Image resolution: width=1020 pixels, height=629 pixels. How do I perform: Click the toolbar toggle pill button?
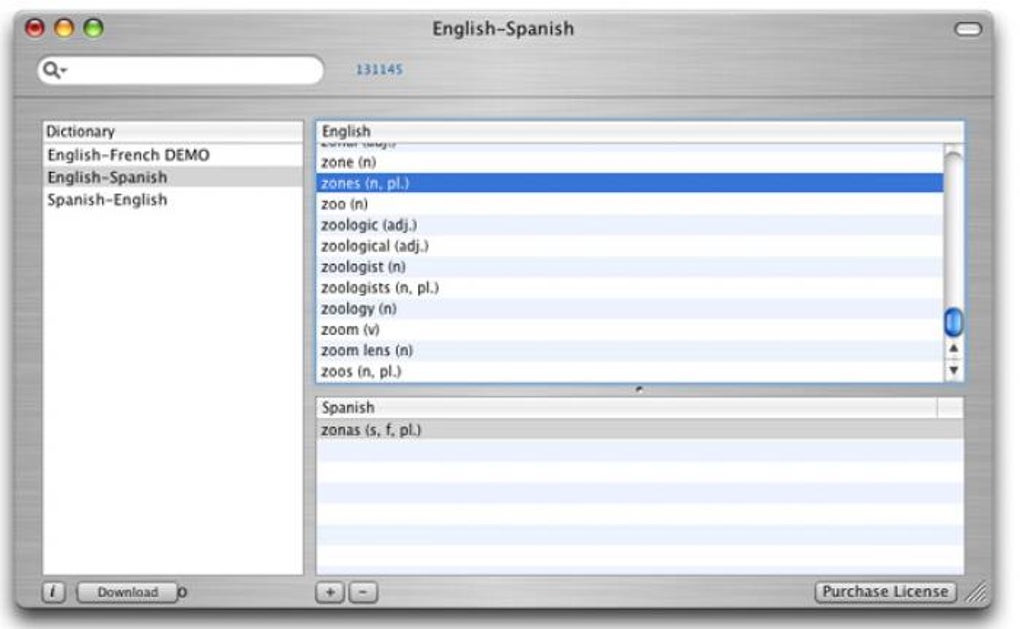[x=968, y=29]
